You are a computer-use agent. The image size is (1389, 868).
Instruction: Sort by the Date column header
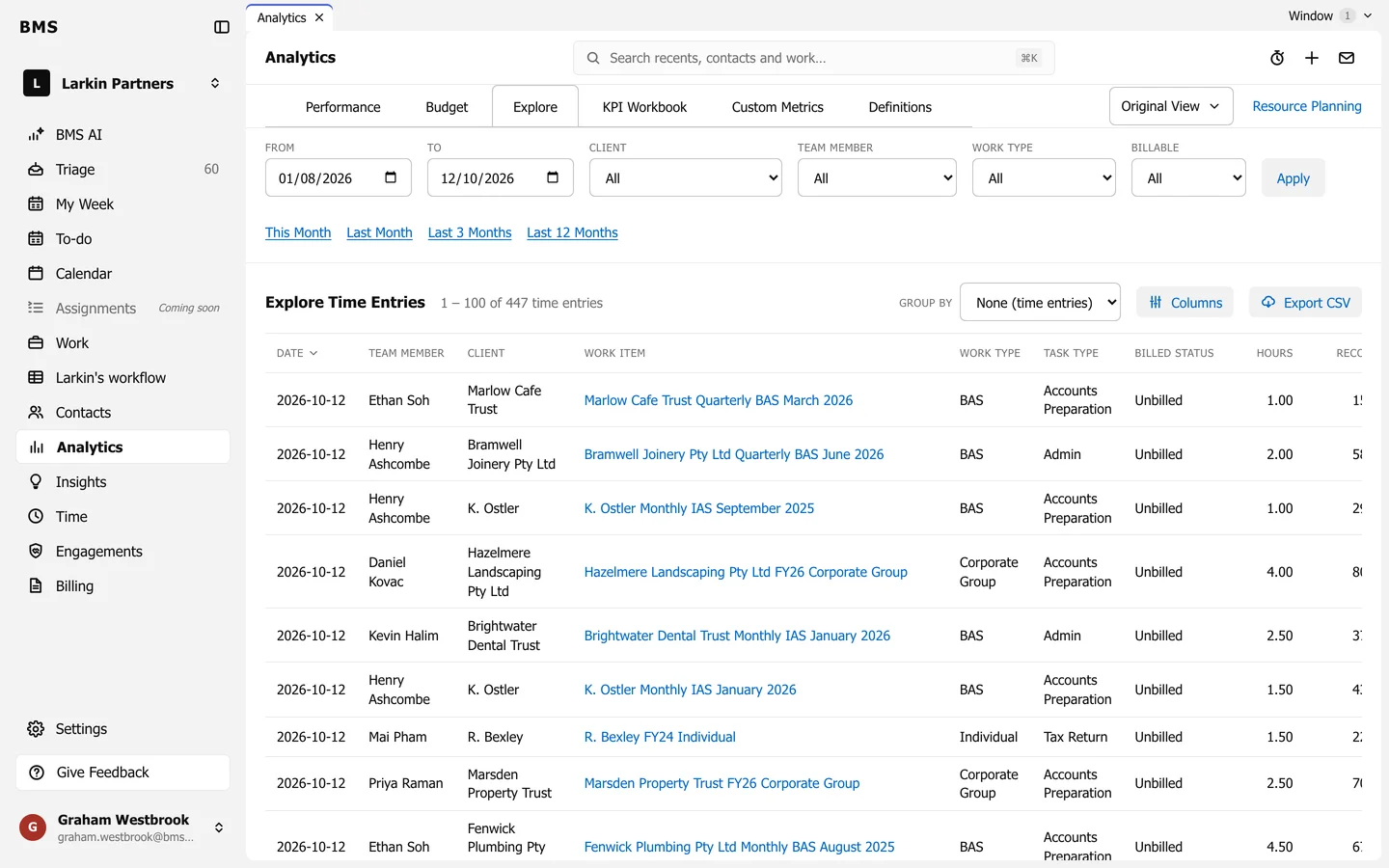tap(297, 353)
